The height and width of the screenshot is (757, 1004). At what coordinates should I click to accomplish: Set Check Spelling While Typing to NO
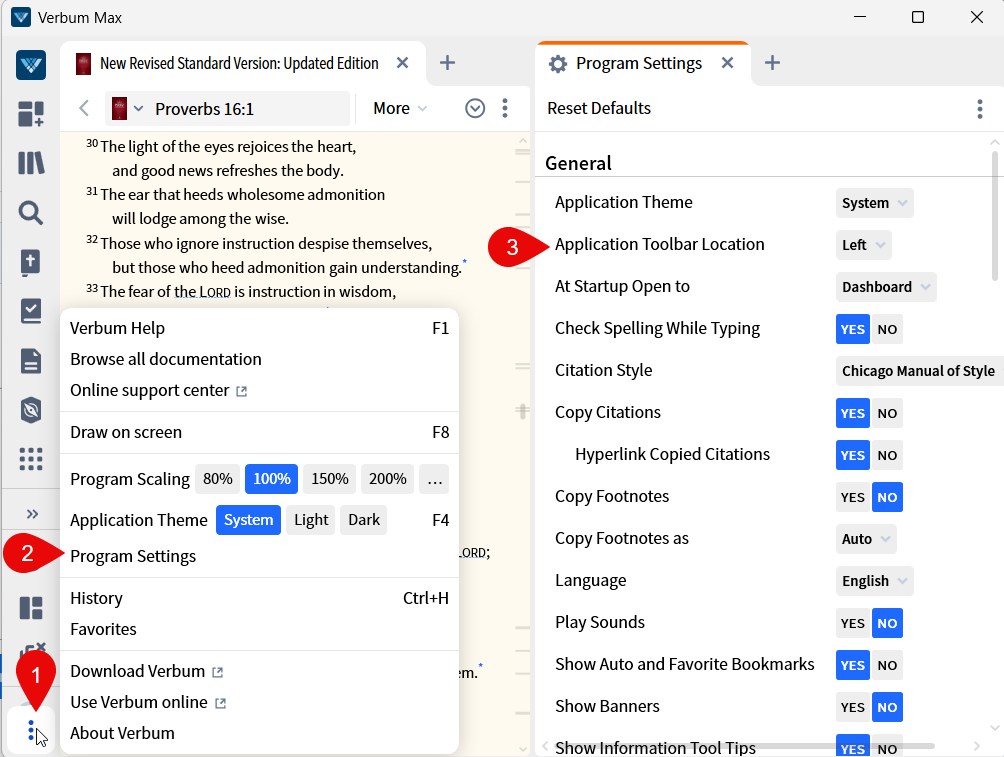[887, 329]
